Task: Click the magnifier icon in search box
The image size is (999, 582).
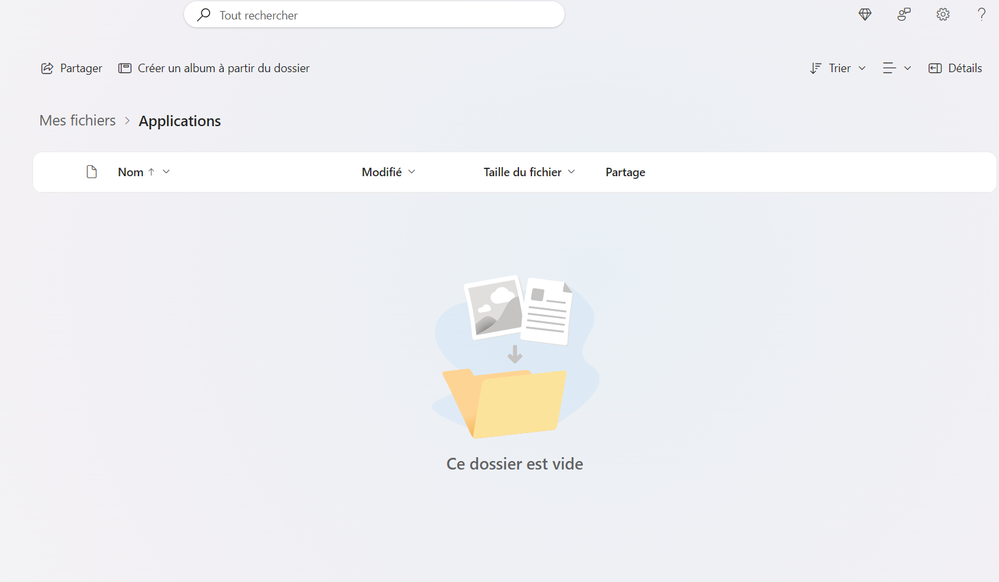Action: [204, 15]
